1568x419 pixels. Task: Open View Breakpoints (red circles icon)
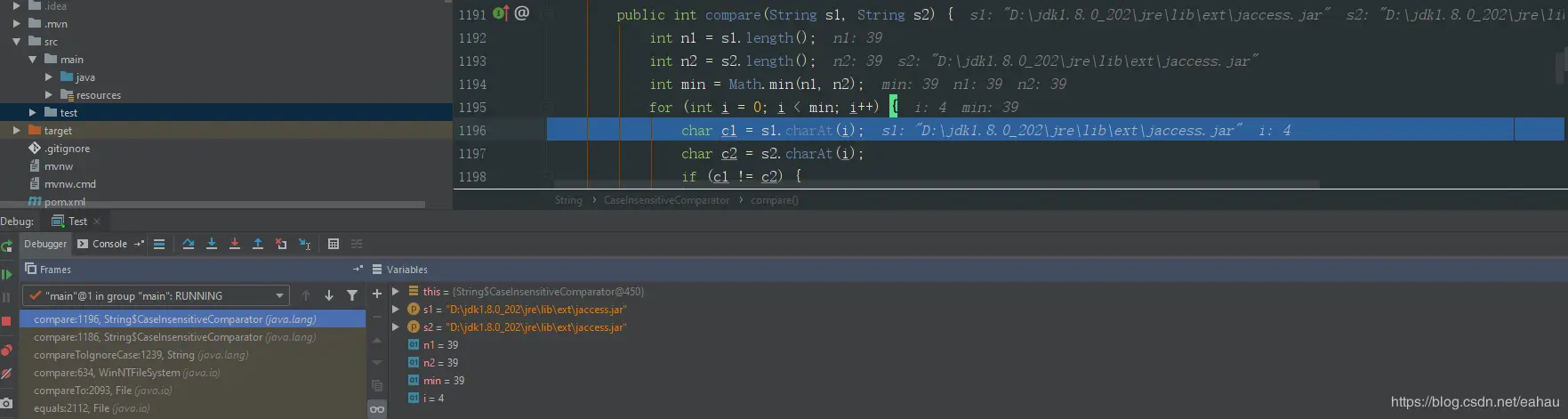pyautogui.click(x=6, y=350)
